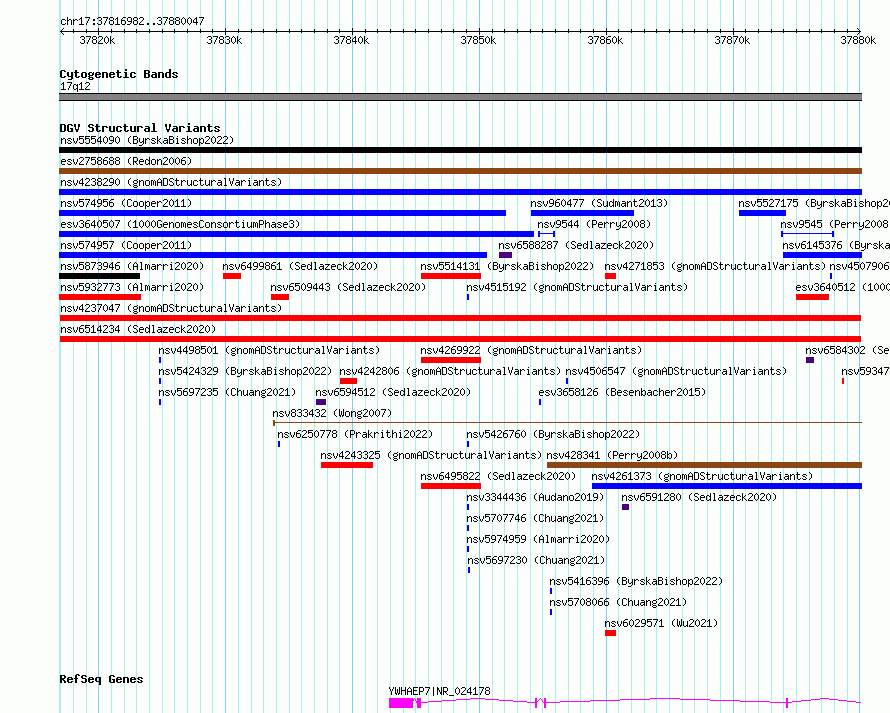Click nsv6591280 (Sedlazeck2020) label
The width and height of the screenshot is (890, 713).
coord(699,497)
